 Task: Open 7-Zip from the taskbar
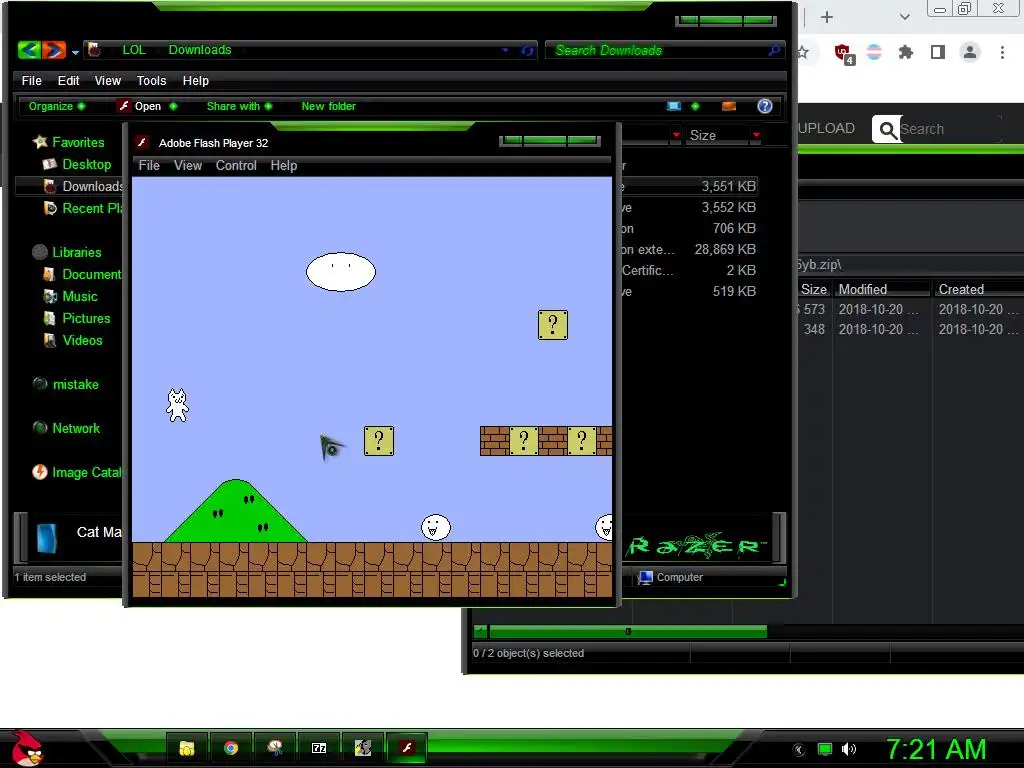(x=319, y=748)
